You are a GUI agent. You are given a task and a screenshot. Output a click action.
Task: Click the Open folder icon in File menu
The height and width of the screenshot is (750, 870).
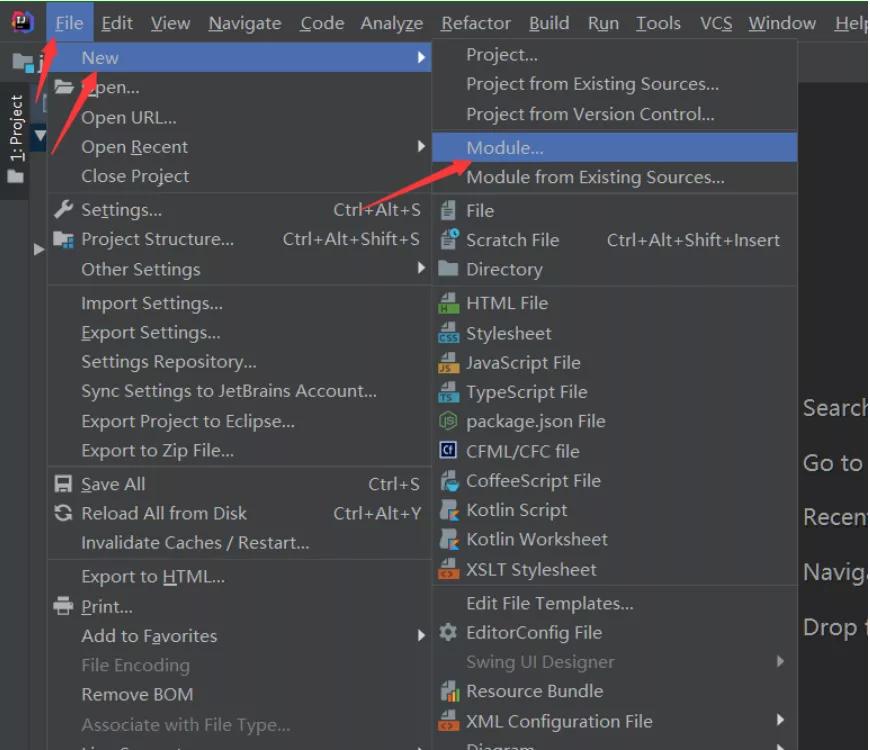pyautogui.click(x=63, y=87)
